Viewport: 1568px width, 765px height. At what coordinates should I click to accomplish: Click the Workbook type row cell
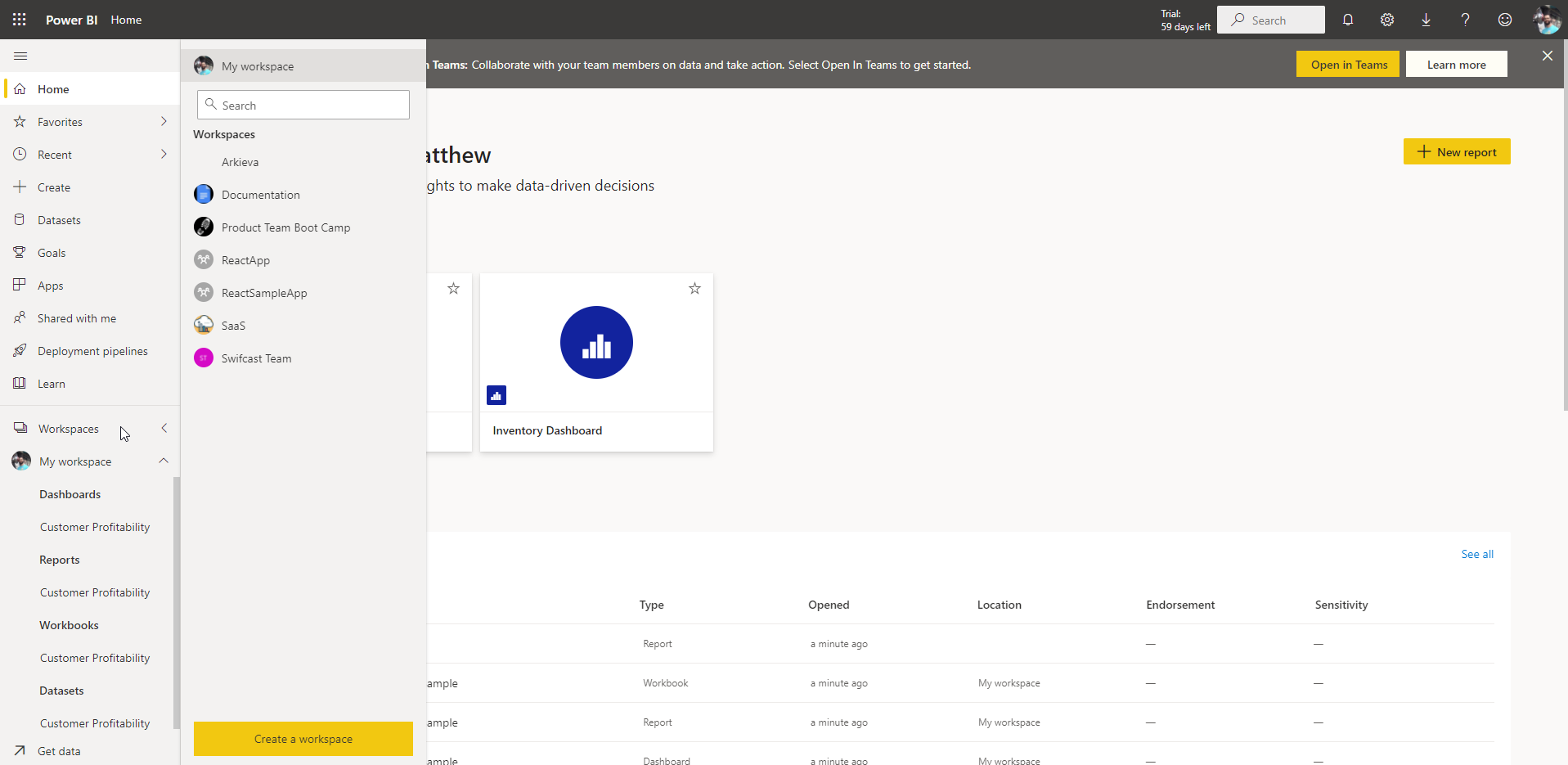(x=666, y=683)
